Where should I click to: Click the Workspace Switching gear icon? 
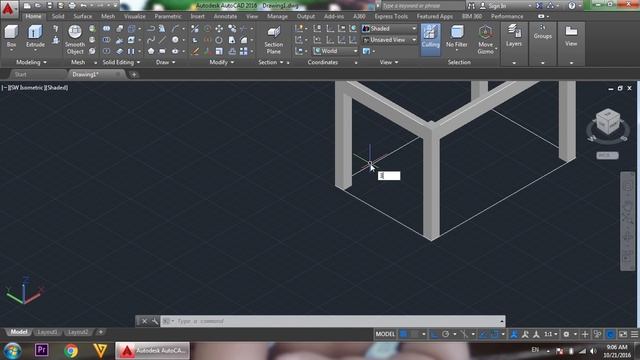(x=566, y=334)
